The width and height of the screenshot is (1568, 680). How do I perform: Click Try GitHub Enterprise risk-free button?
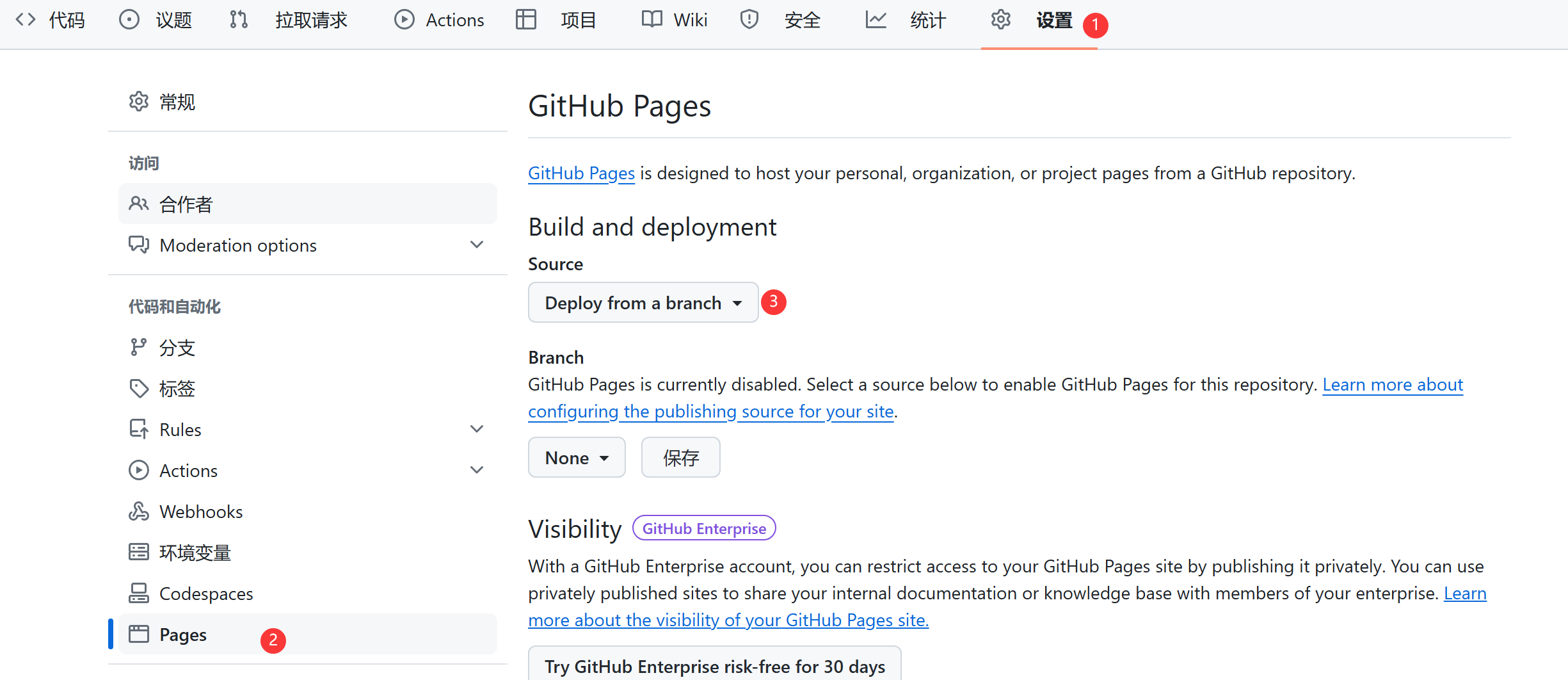coord(715,663)
